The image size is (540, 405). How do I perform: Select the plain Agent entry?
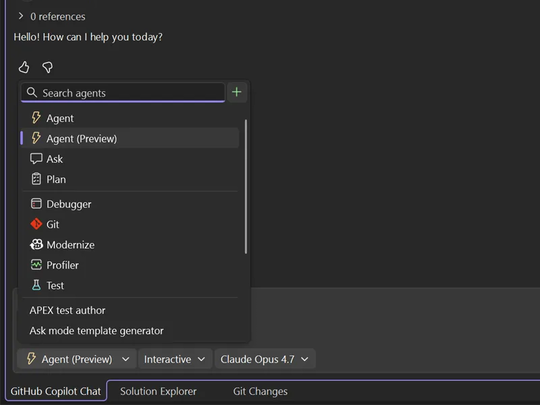click(x=130, y=118)
